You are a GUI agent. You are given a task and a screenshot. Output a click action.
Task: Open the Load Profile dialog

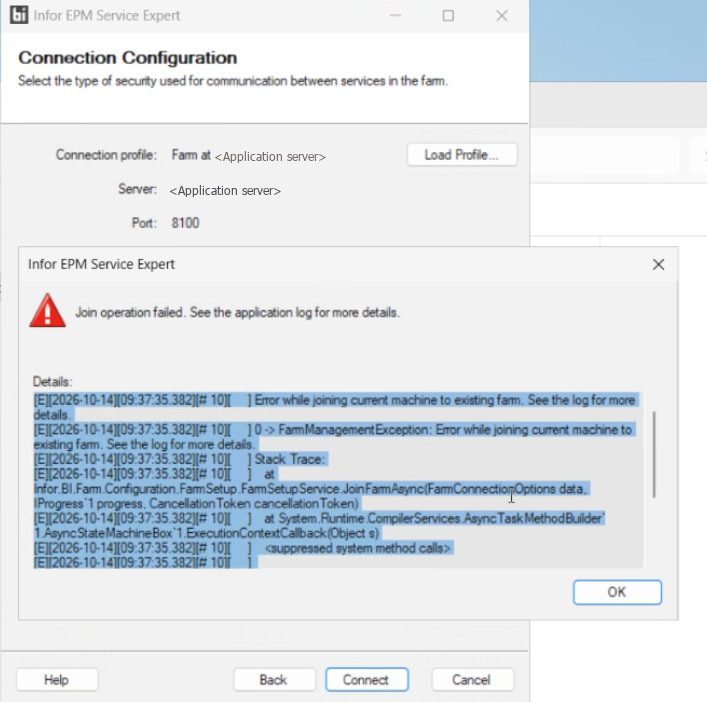point(462,155)
